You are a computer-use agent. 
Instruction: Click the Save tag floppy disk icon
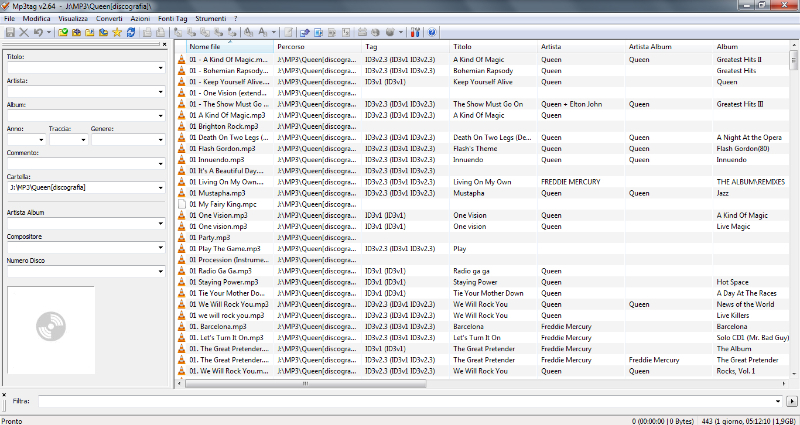point(10,33)
